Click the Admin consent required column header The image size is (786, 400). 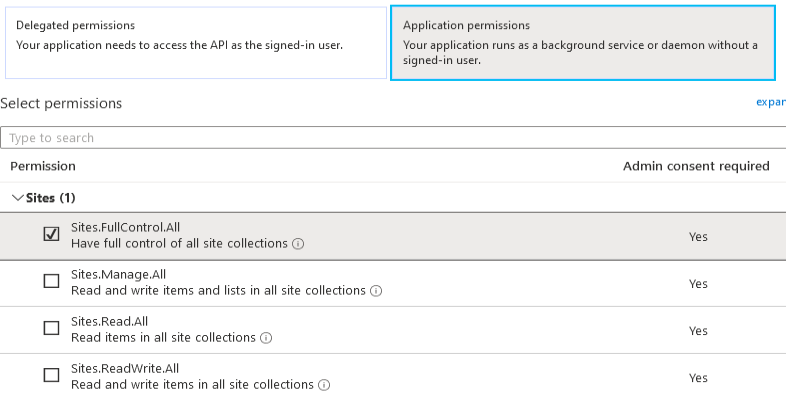696,166
